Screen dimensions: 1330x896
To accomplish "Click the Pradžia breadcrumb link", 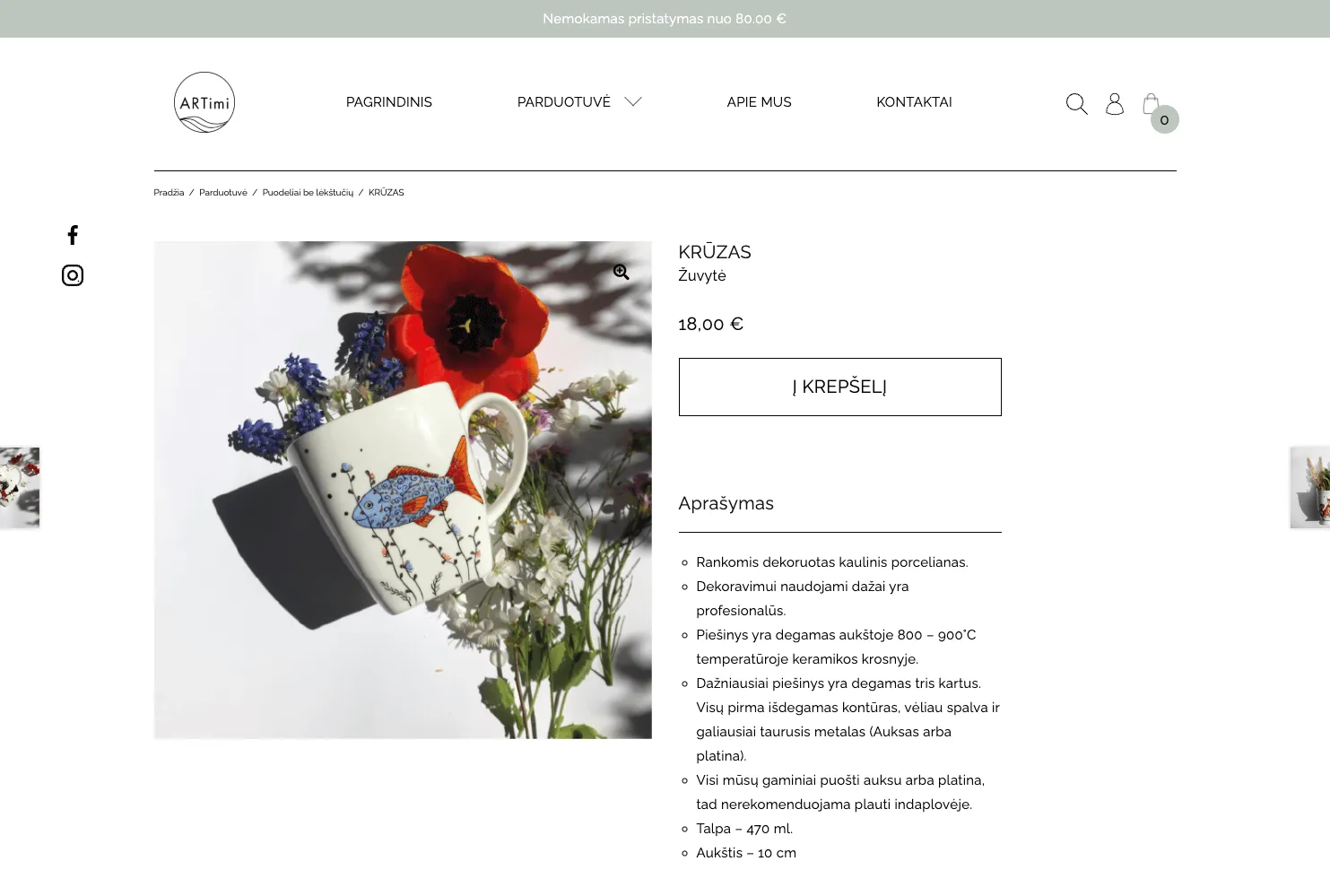I will point(169,193).
